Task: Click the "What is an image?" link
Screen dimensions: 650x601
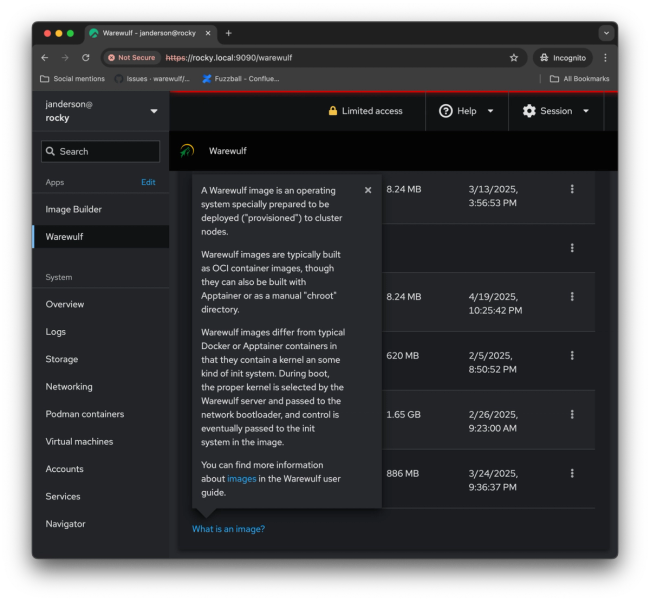Action: tap(228, 529)
